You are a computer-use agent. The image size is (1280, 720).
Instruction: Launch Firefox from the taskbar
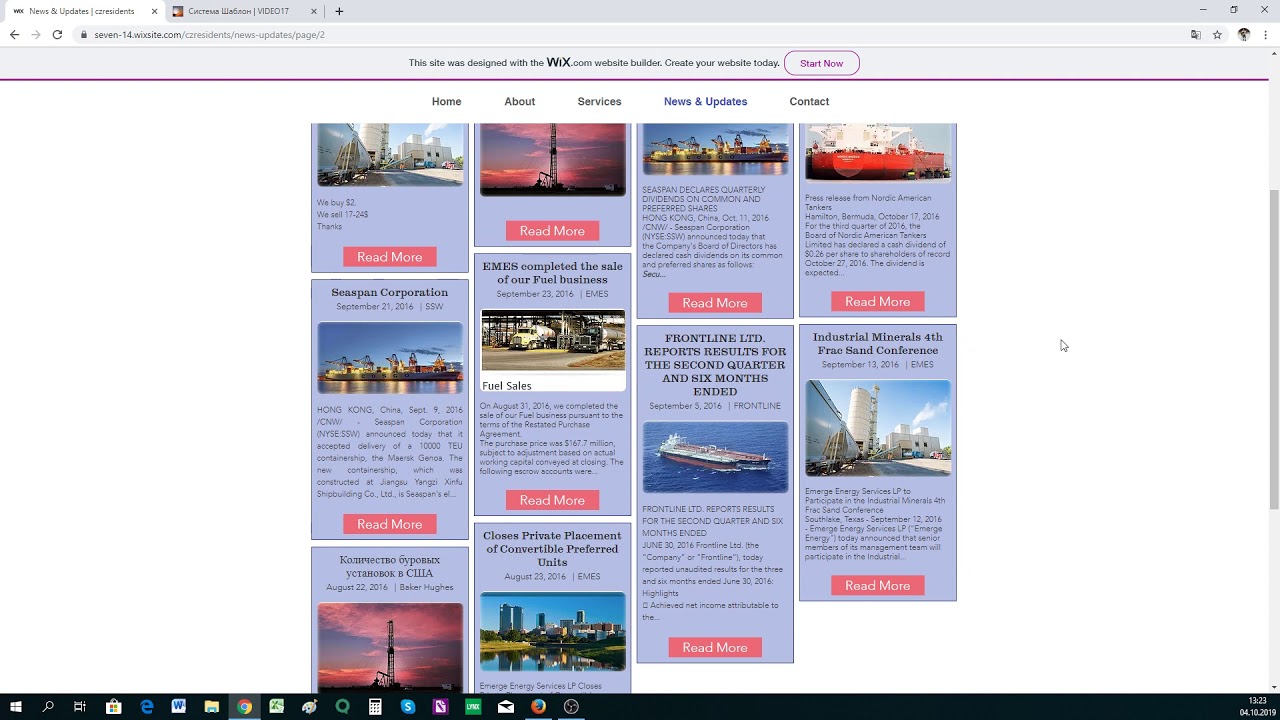click(x=538, y=707)
